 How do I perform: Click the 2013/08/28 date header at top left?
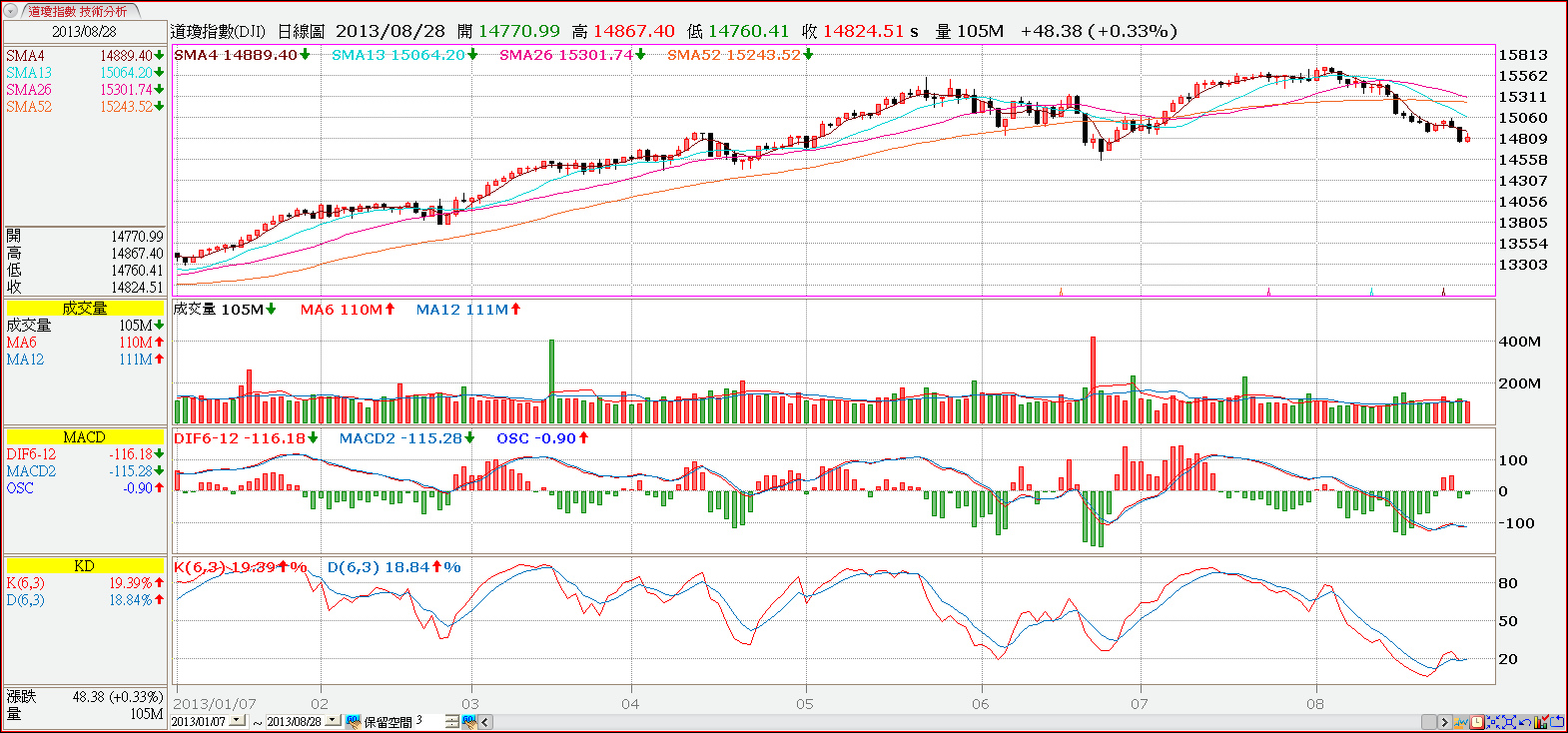tap(84, 31)
